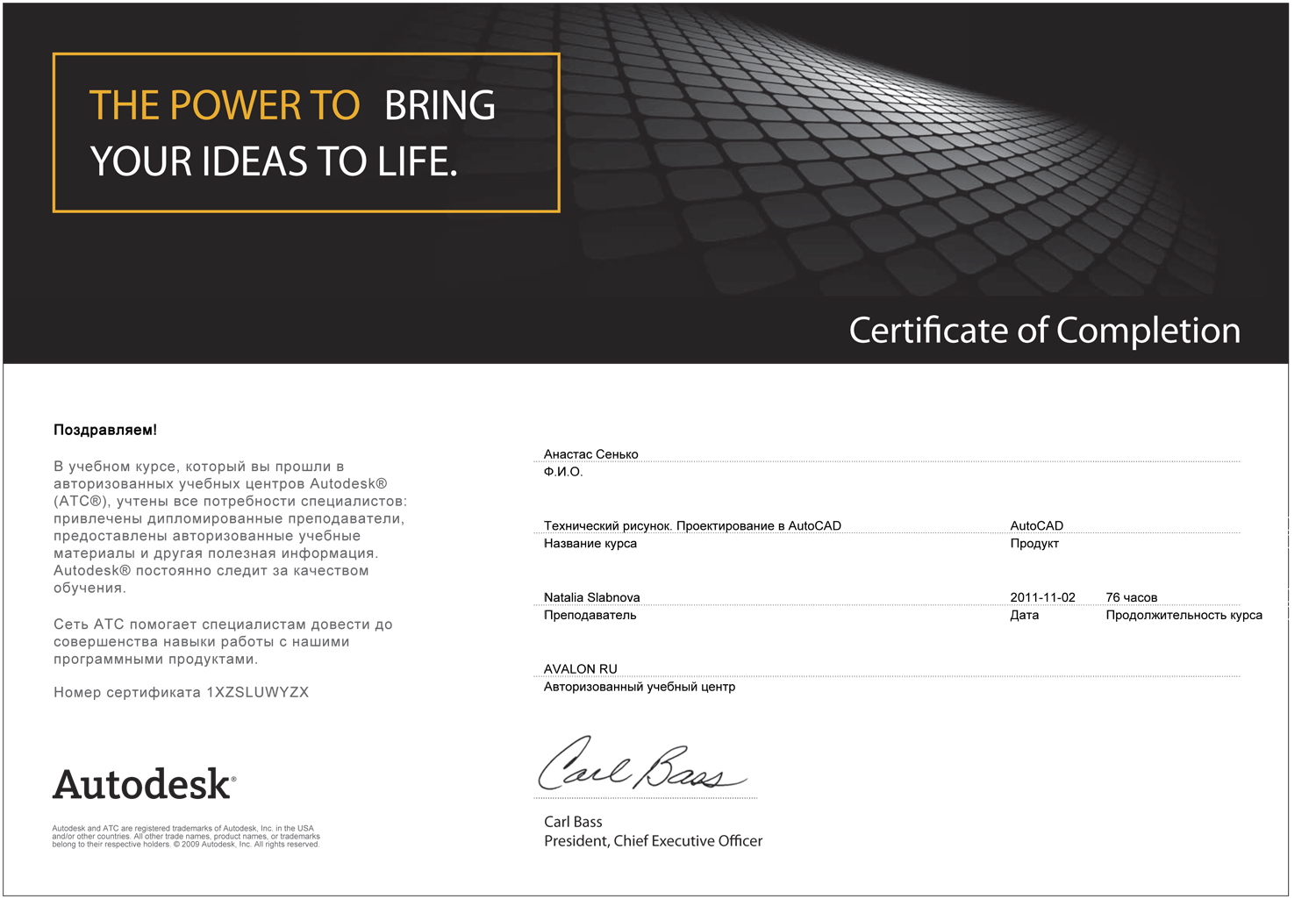Select the date value "2011-11-02"
1316x899 pixels.
click(x=1042, y=597)
